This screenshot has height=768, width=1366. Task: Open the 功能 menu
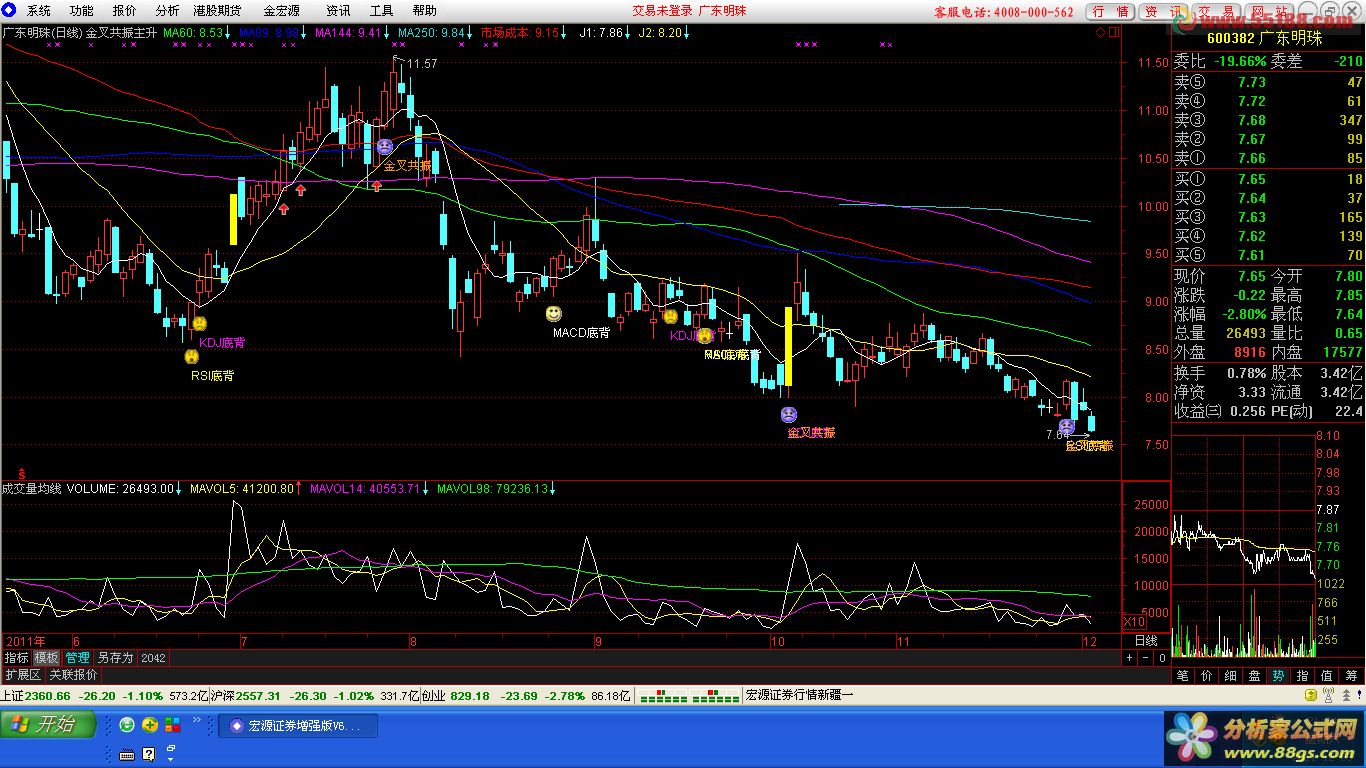(81, 11)
